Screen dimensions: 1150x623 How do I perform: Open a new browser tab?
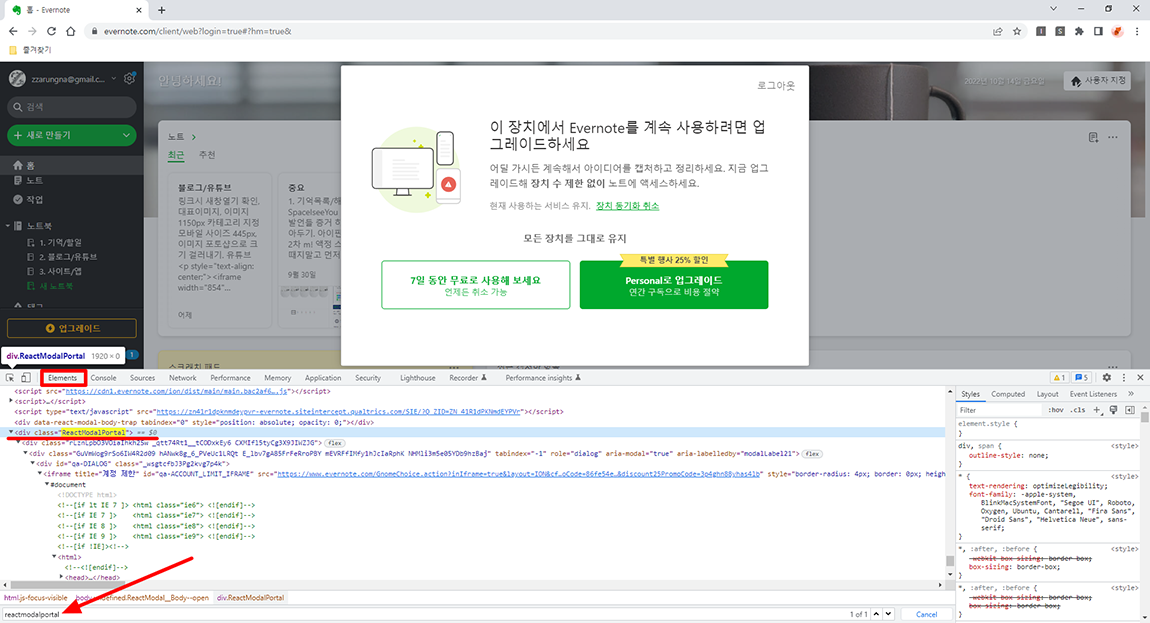point(161,10)
